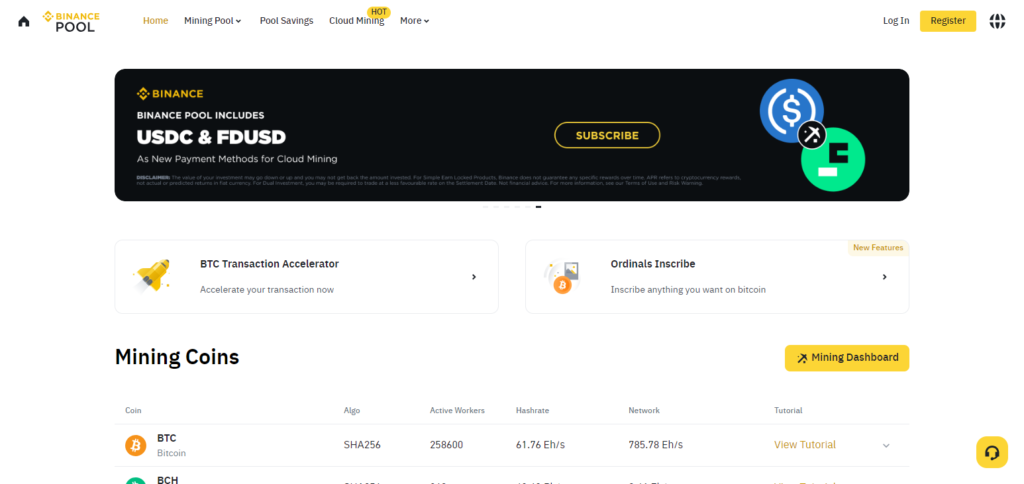Click the Network column header
This screenshot has width=1024, height=484.
tap(644, 410)
